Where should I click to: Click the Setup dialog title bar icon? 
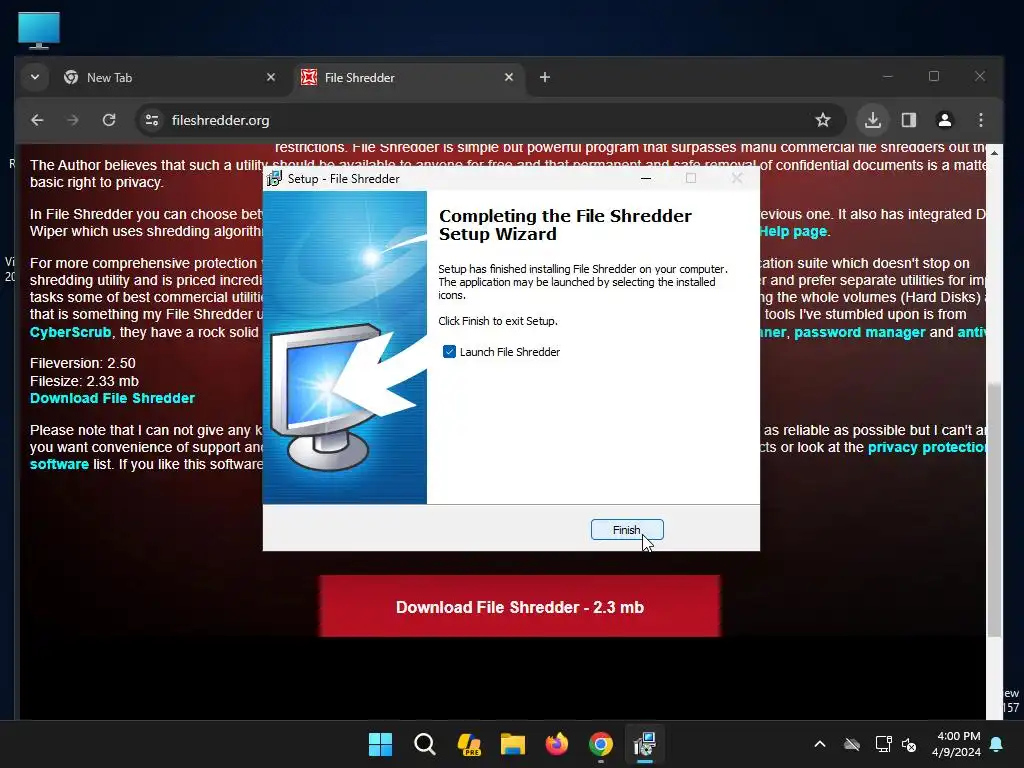[274, 178]
